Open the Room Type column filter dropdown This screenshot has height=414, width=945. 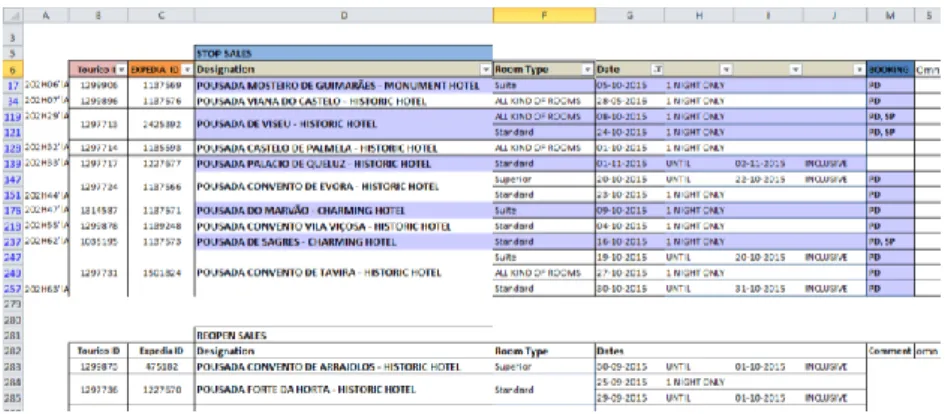click(588, 70)
